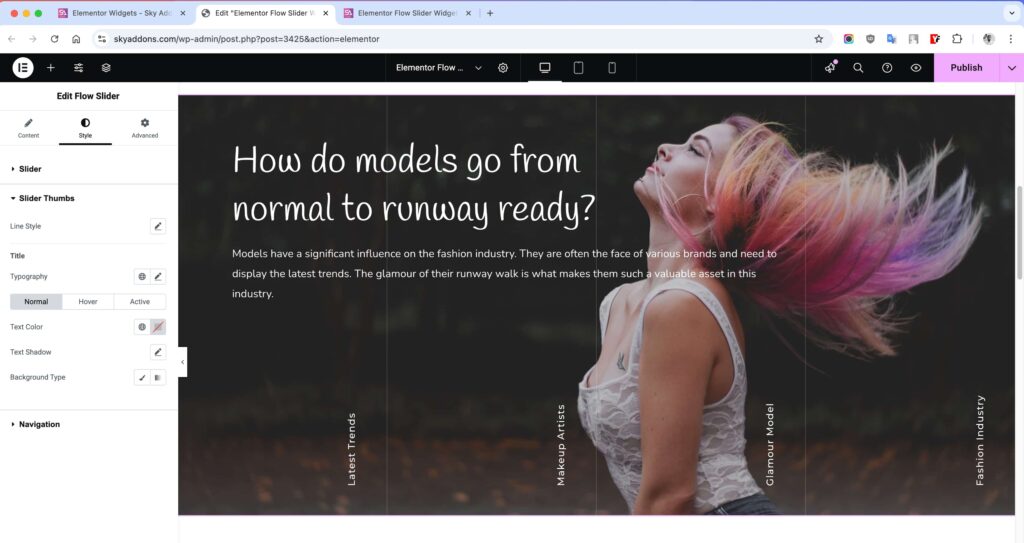Open Typography global globe icon
The height and width of the screenshot is (543, 1024).
point(142,276)
